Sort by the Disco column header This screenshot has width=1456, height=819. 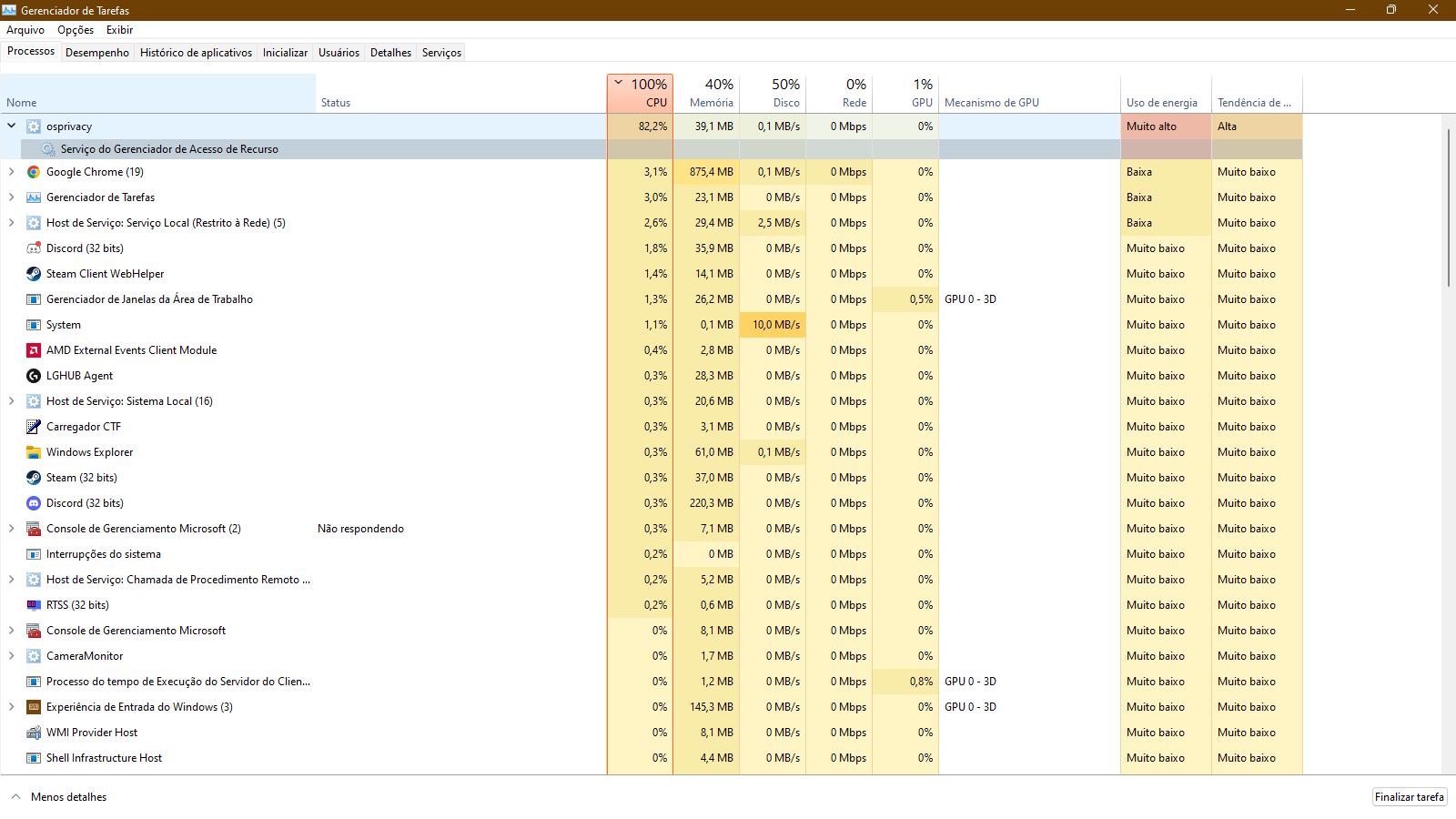click(773, 94)
